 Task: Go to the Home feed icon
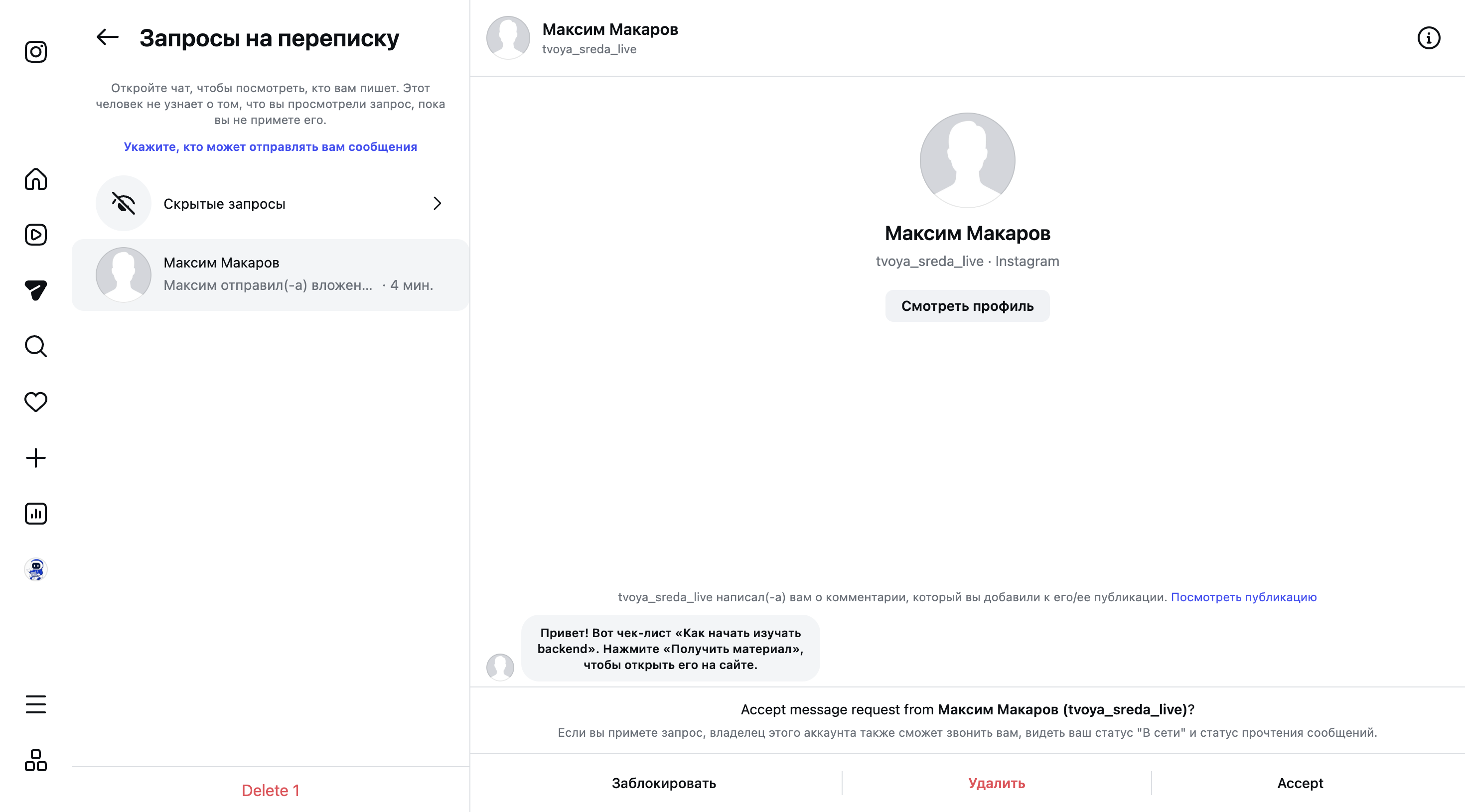[x=36, y=178]
